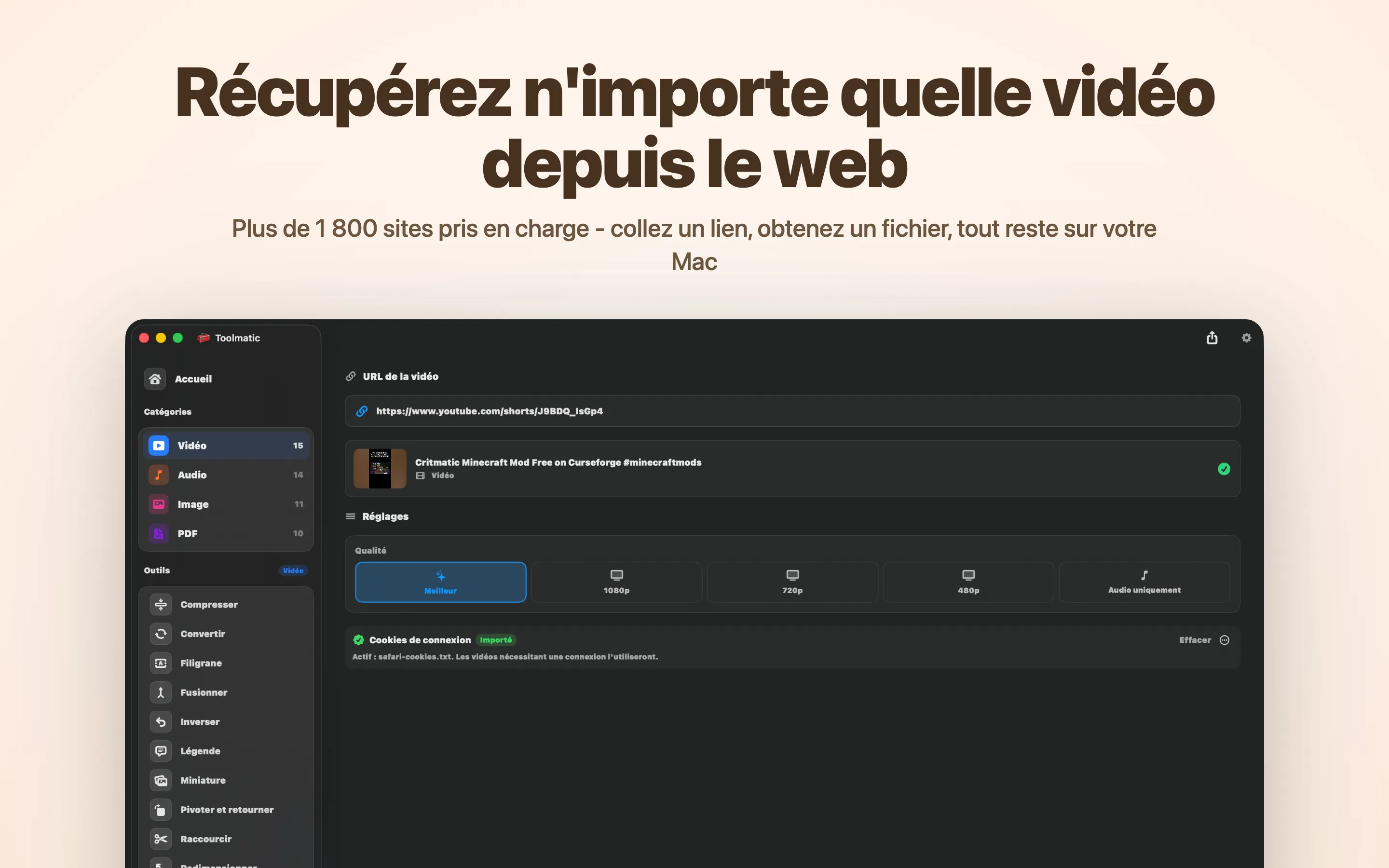
Task: Open the Convertir tool
Action: pos(226,634)
